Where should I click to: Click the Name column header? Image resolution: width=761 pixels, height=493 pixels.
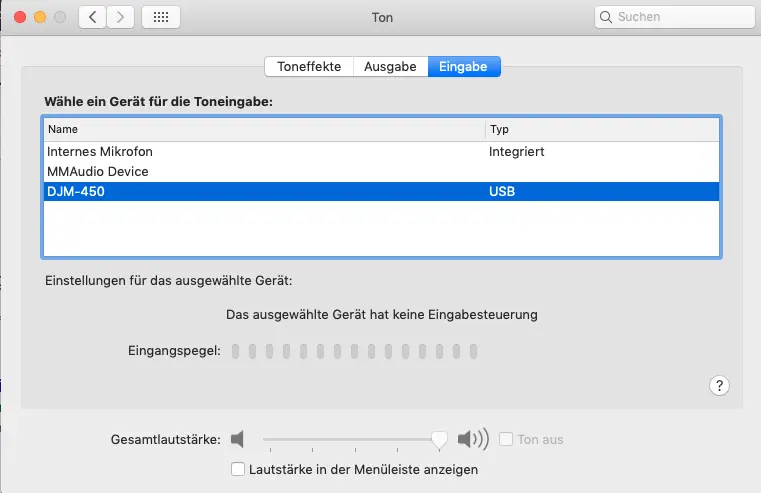[x=63, y=130]
